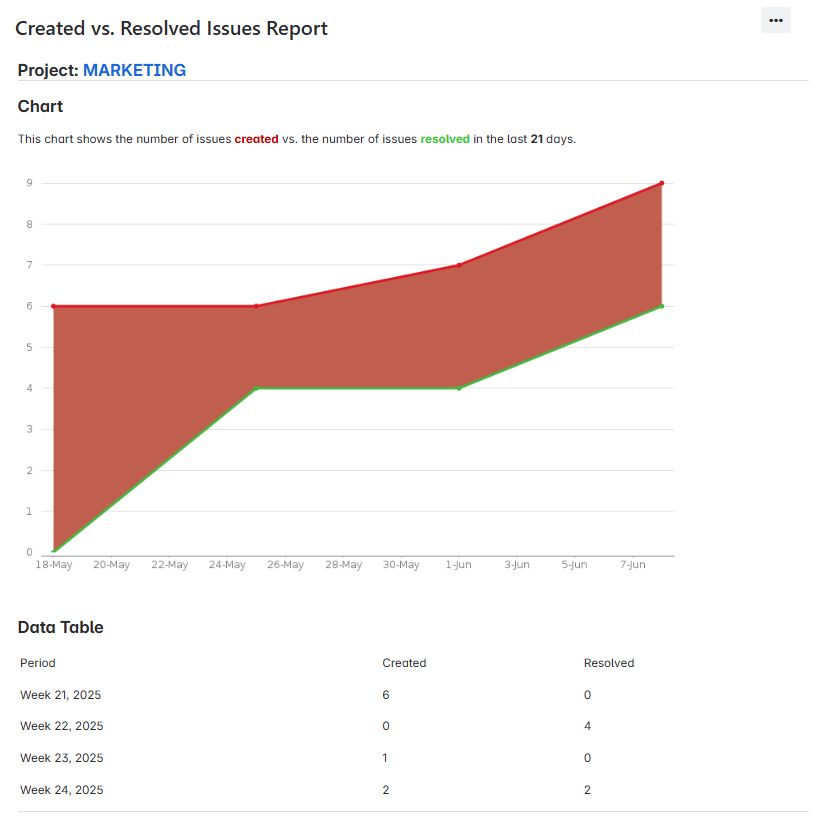Click the green data point on 24-May
The image size is (821, 818).
(x=255, y=388)
